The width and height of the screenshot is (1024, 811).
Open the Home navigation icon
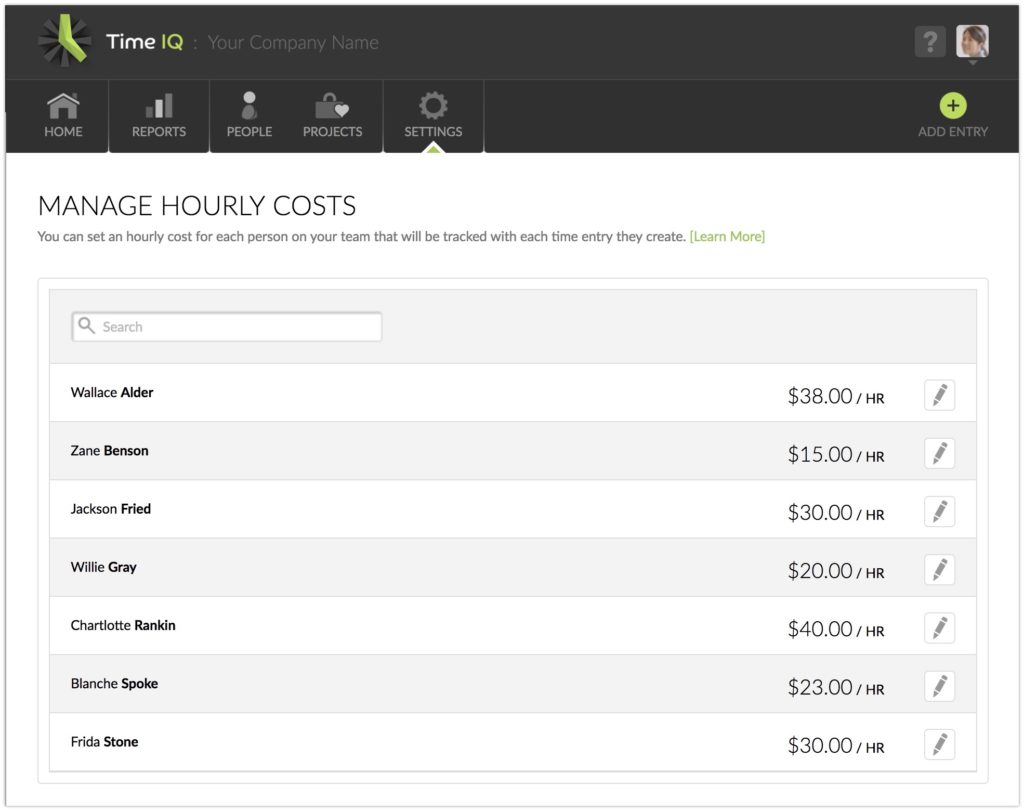pos(63,104)
